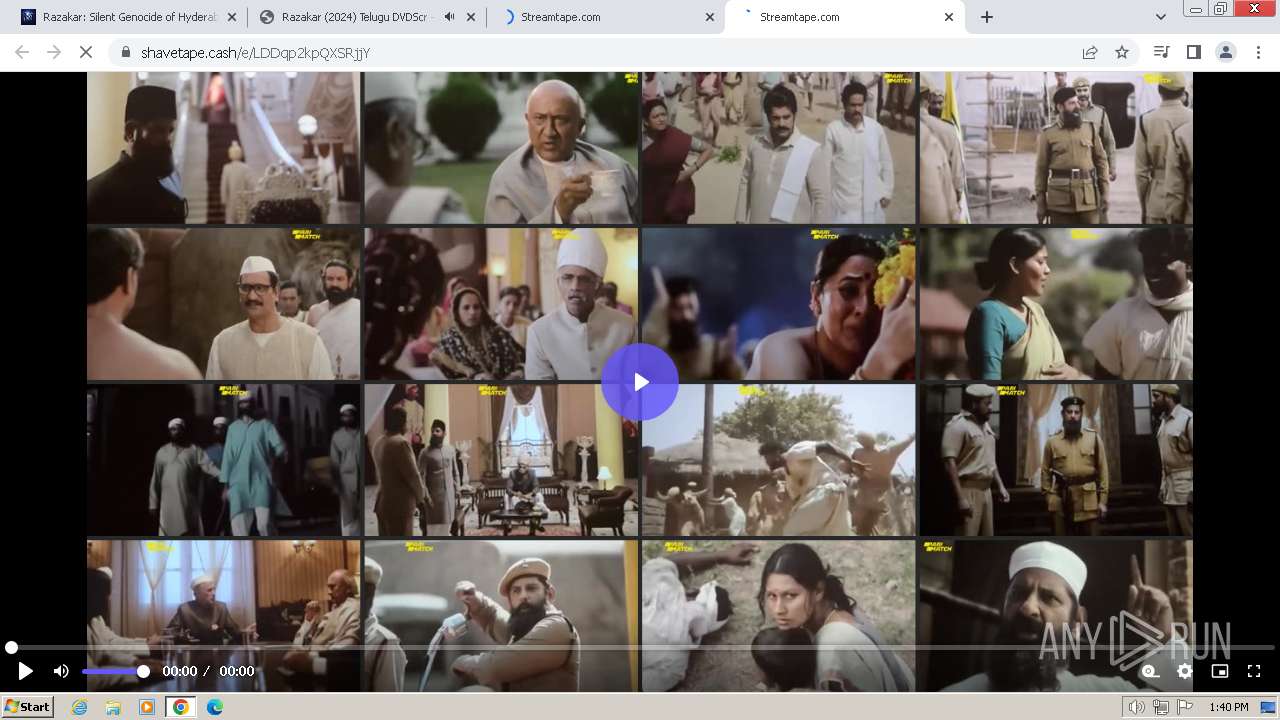Open Windows Media Player from the taskbar
Screen dimensions: 1280x720
click(147, 707)
